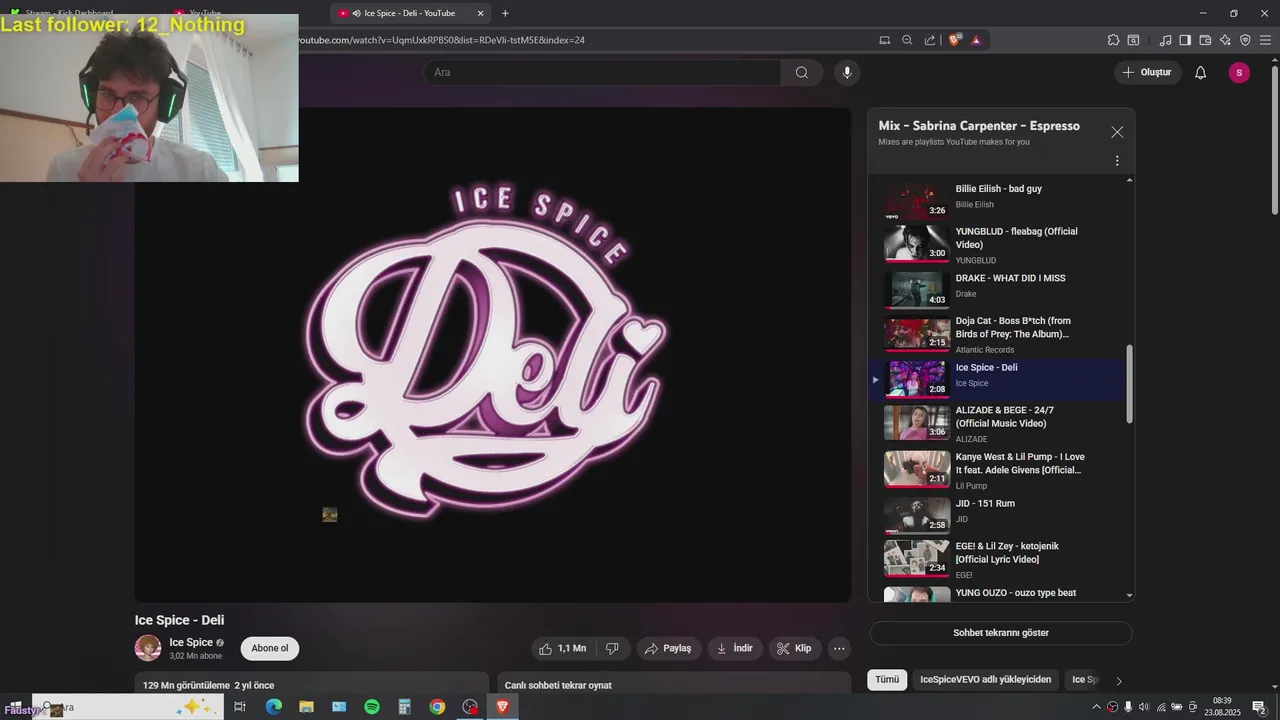1280x720 pixels.
Task: Open Brave Wallet icon
Action: (1205, 40)
